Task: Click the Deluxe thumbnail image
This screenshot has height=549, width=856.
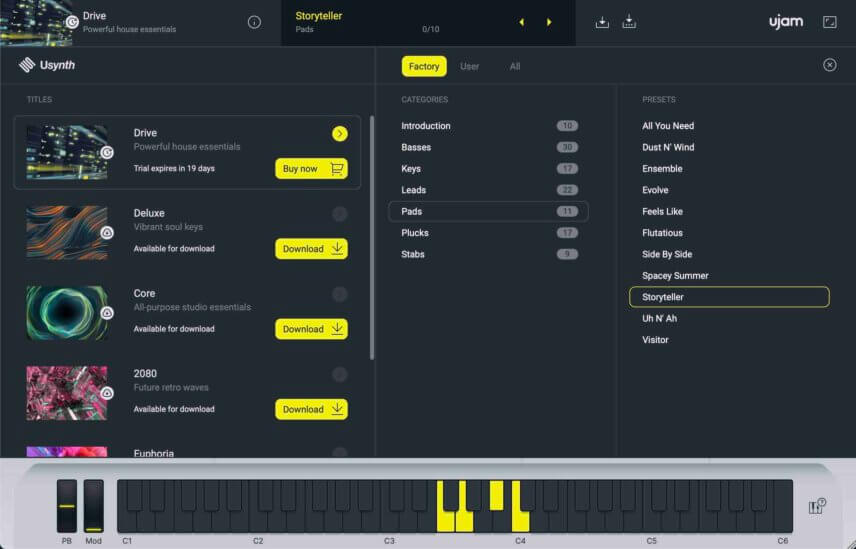Action: (x=67, y=232)
